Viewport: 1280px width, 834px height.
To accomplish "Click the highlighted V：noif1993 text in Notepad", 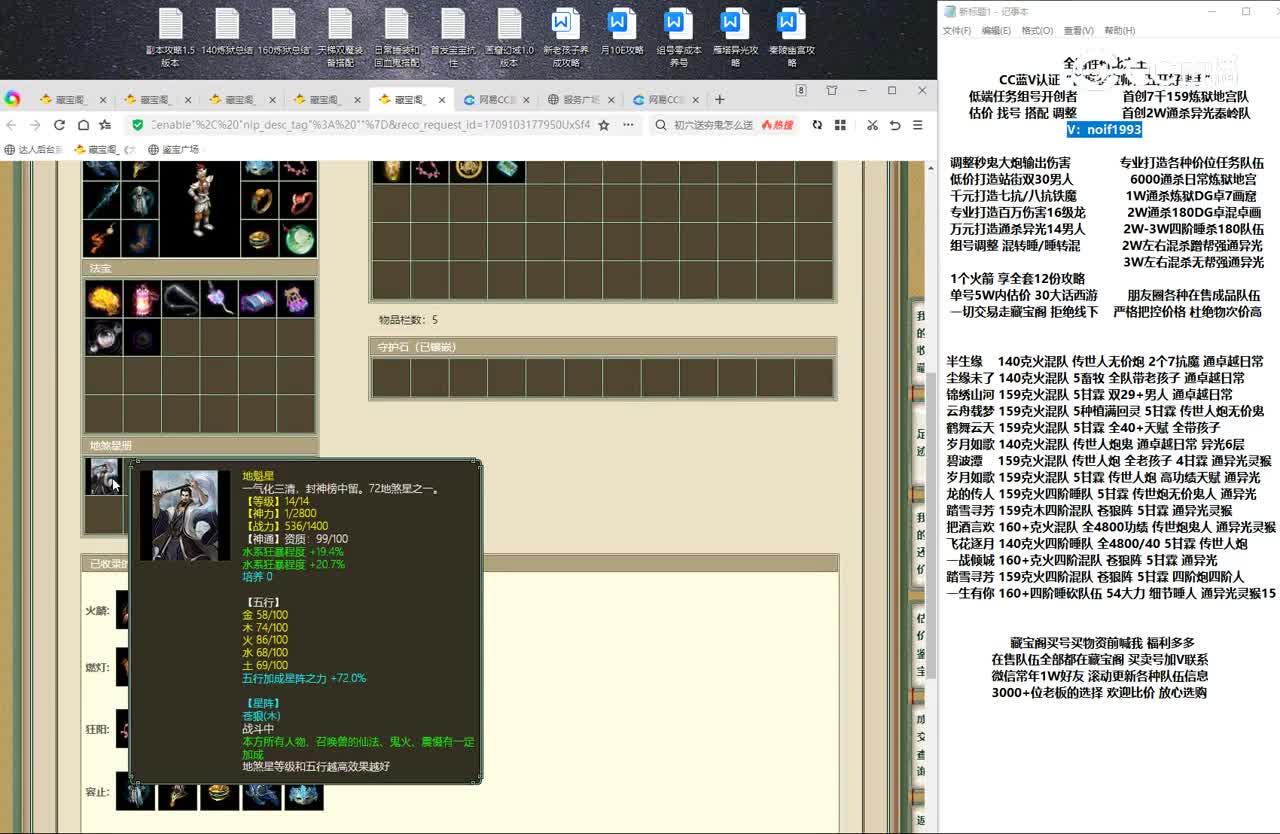I will point(1104,129).
